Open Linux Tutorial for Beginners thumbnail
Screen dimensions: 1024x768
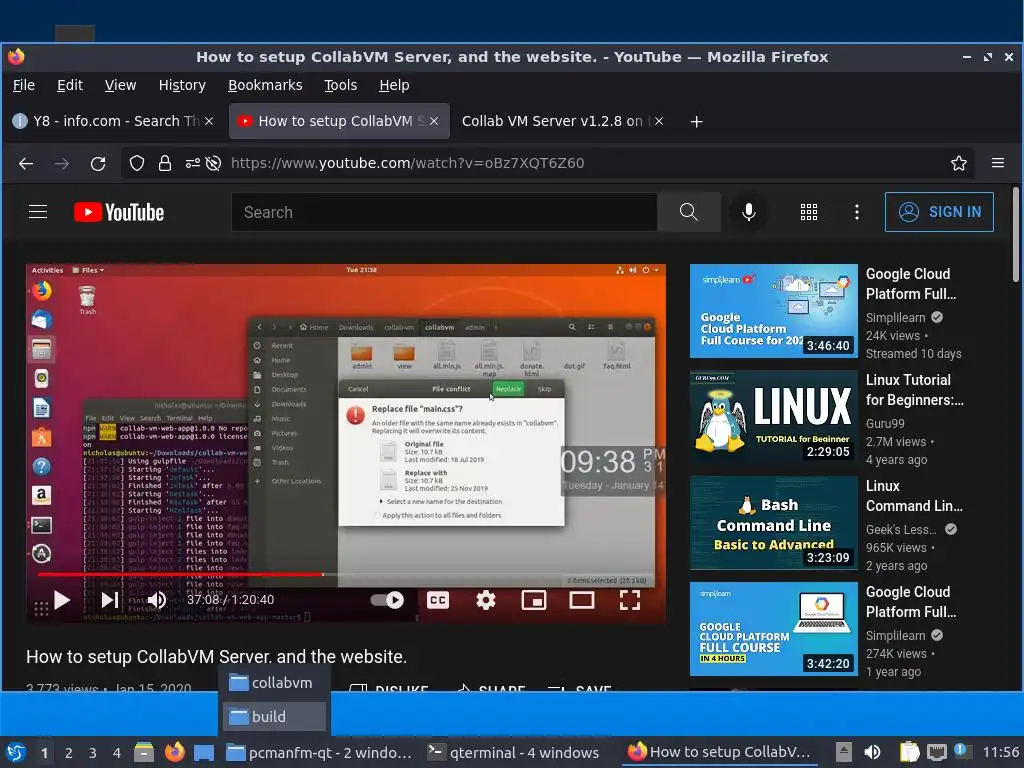coord(774,417)
